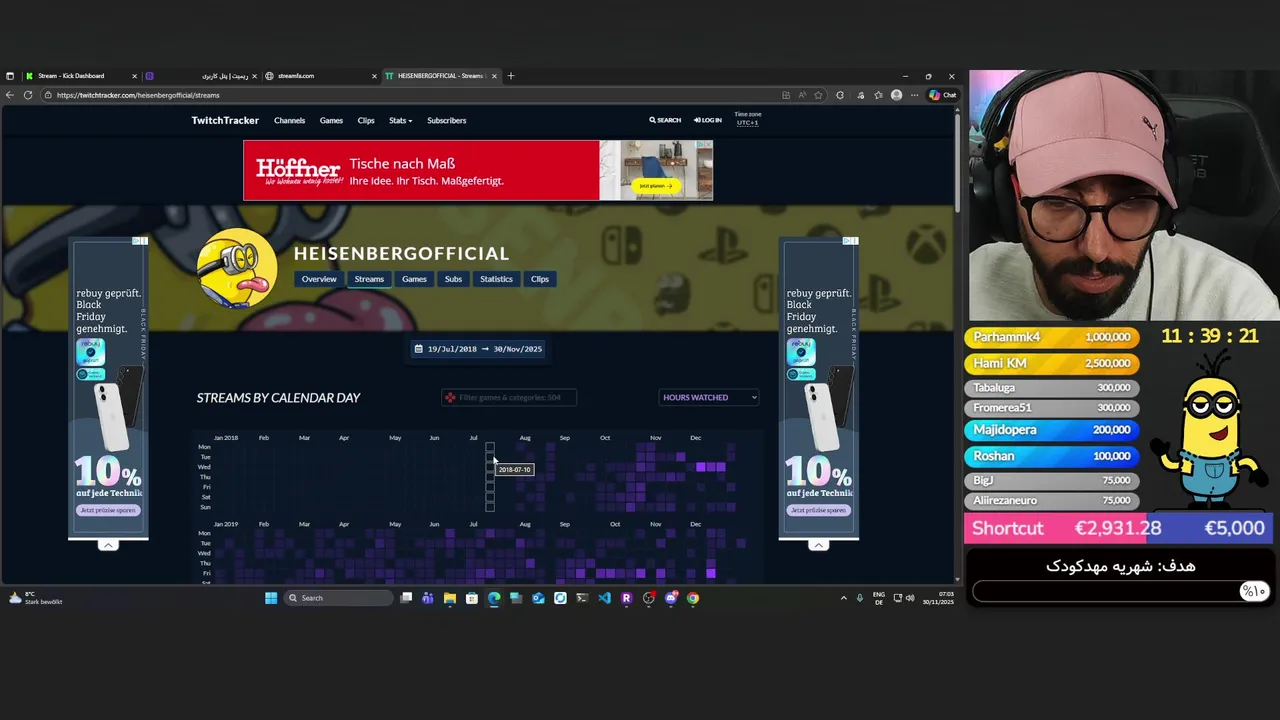Expand the Stats dropdown menu
Viewport: 1280px width, 720px height.
[400, 120]
